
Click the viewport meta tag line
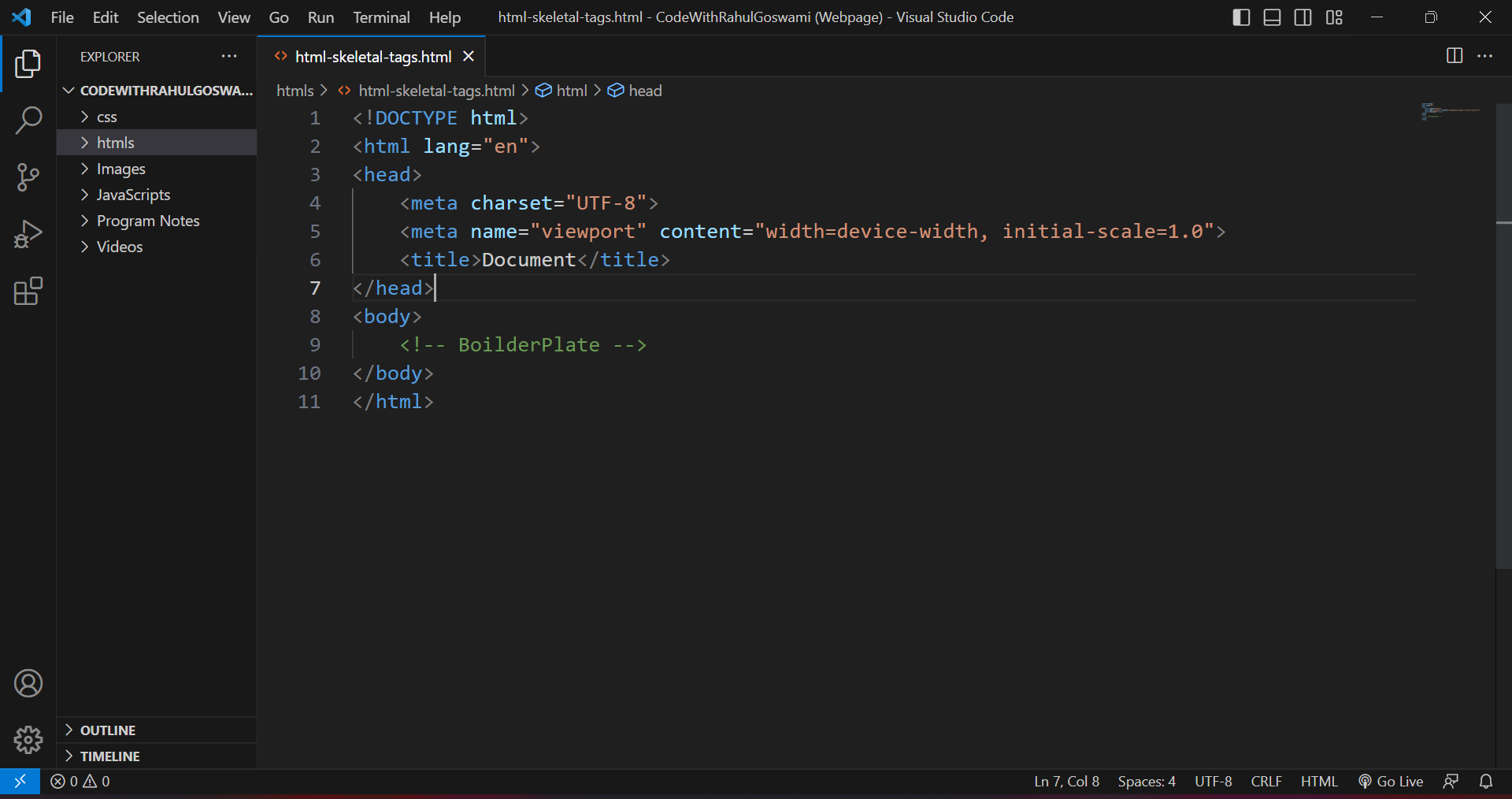click(x=813, y=232)
